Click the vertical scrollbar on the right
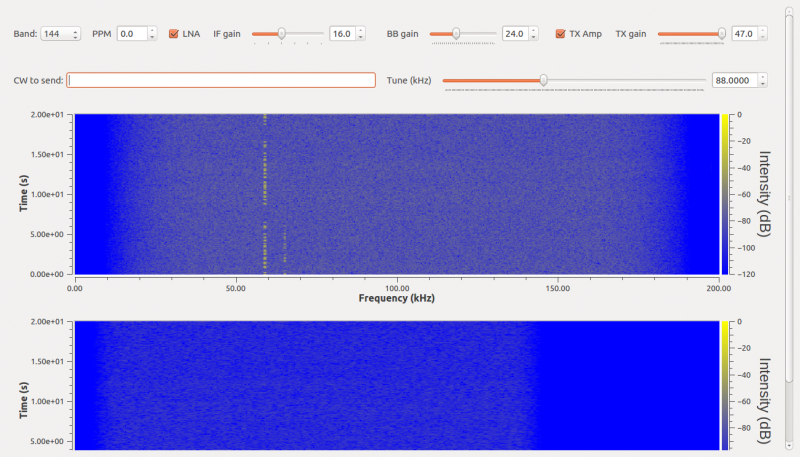800x457 pixels. click(789, 199)
